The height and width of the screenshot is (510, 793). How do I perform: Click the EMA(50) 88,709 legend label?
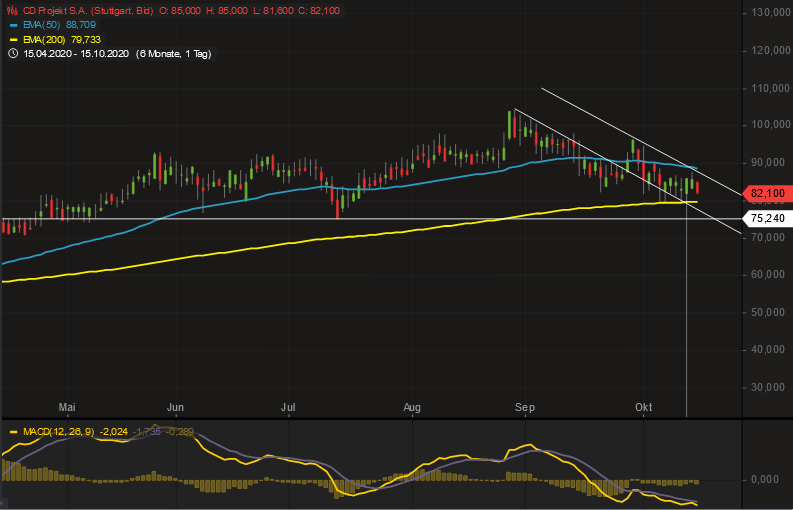tap(59, 25)
